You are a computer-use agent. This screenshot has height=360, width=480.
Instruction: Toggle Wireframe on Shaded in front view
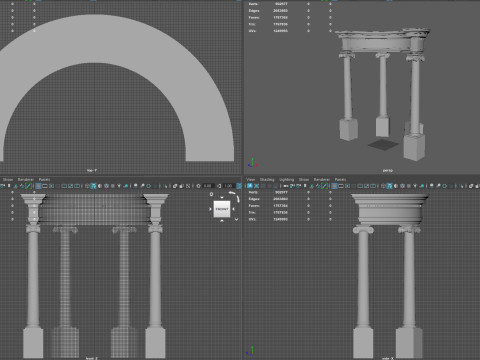106,186
